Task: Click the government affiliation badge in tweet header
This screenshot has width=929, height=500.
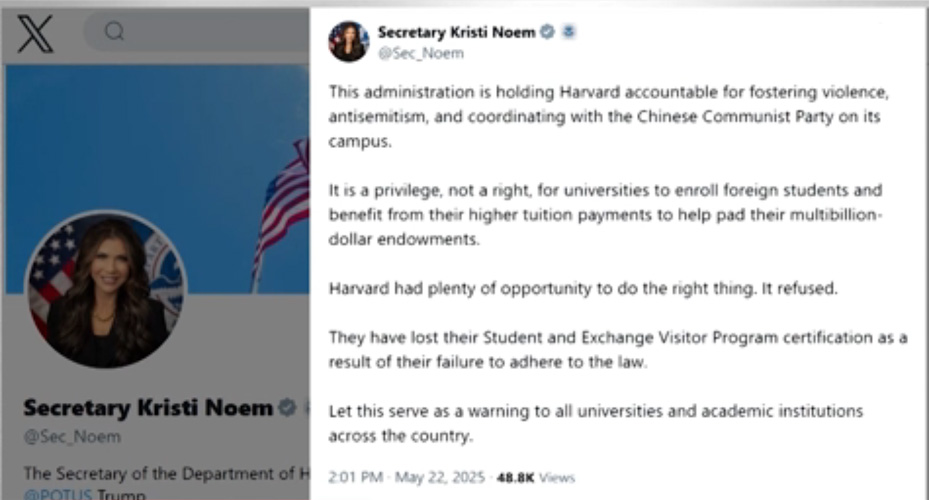Action: pyautogui.click(x=568, y=32)
